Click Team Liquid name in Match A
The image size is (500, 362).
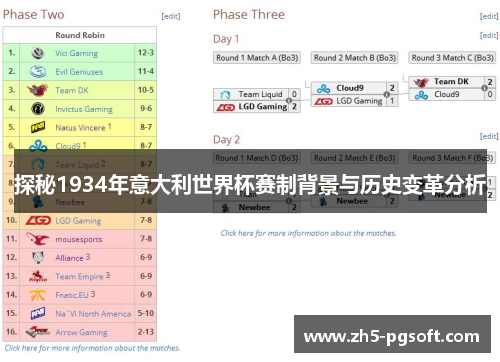[260, 95]
